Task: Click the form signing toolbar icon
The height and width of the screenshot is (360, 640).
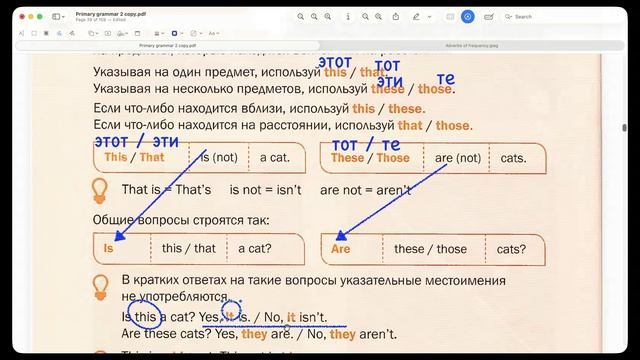Action: coord(489,17)
